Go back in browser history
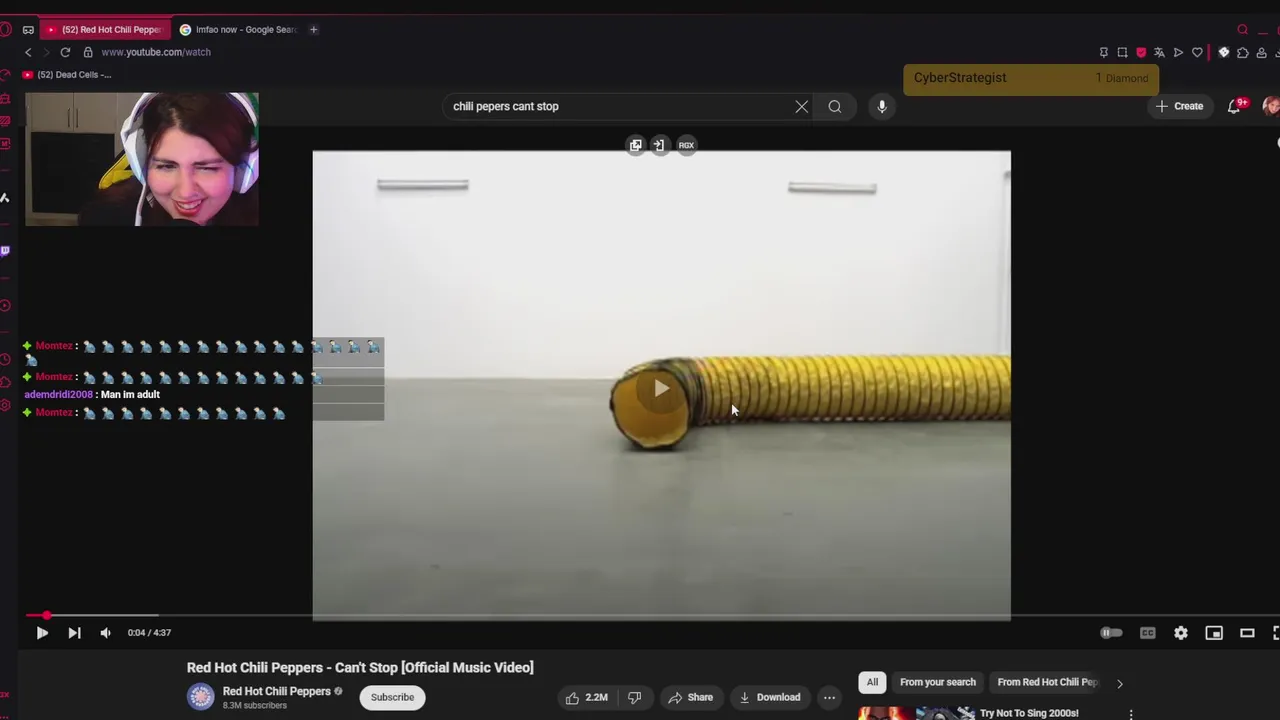1280x720 pixels. tap(28, 52)
